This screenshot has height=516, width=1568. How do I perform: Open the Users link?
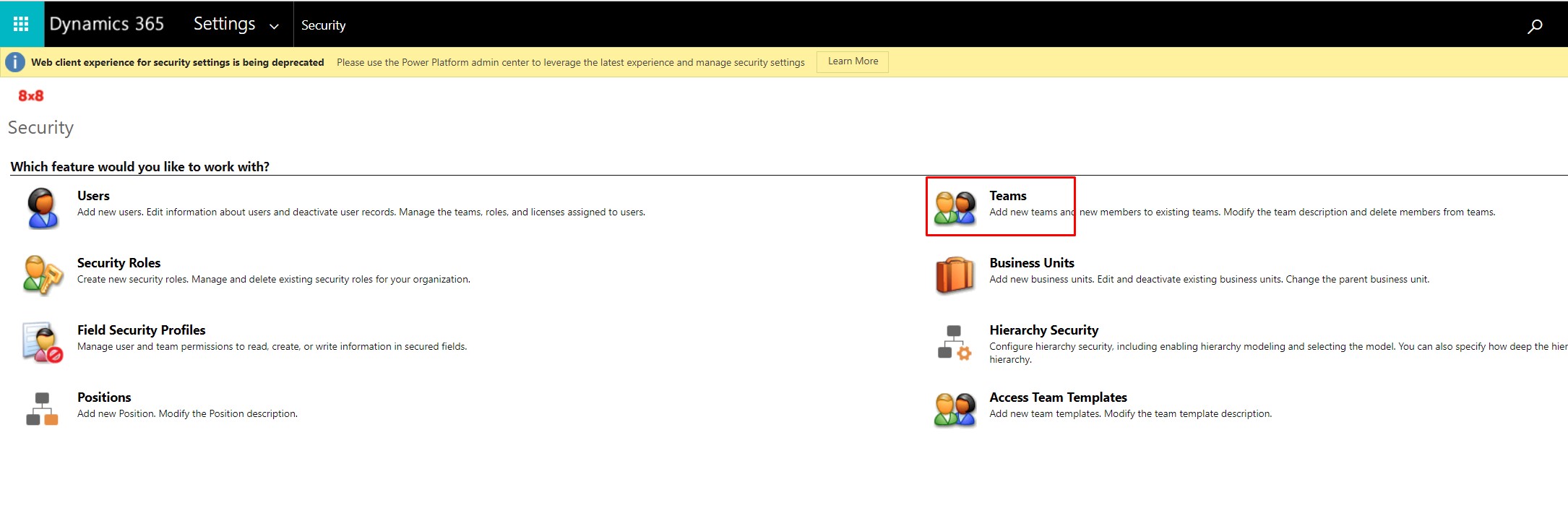(x=93, y=196)
